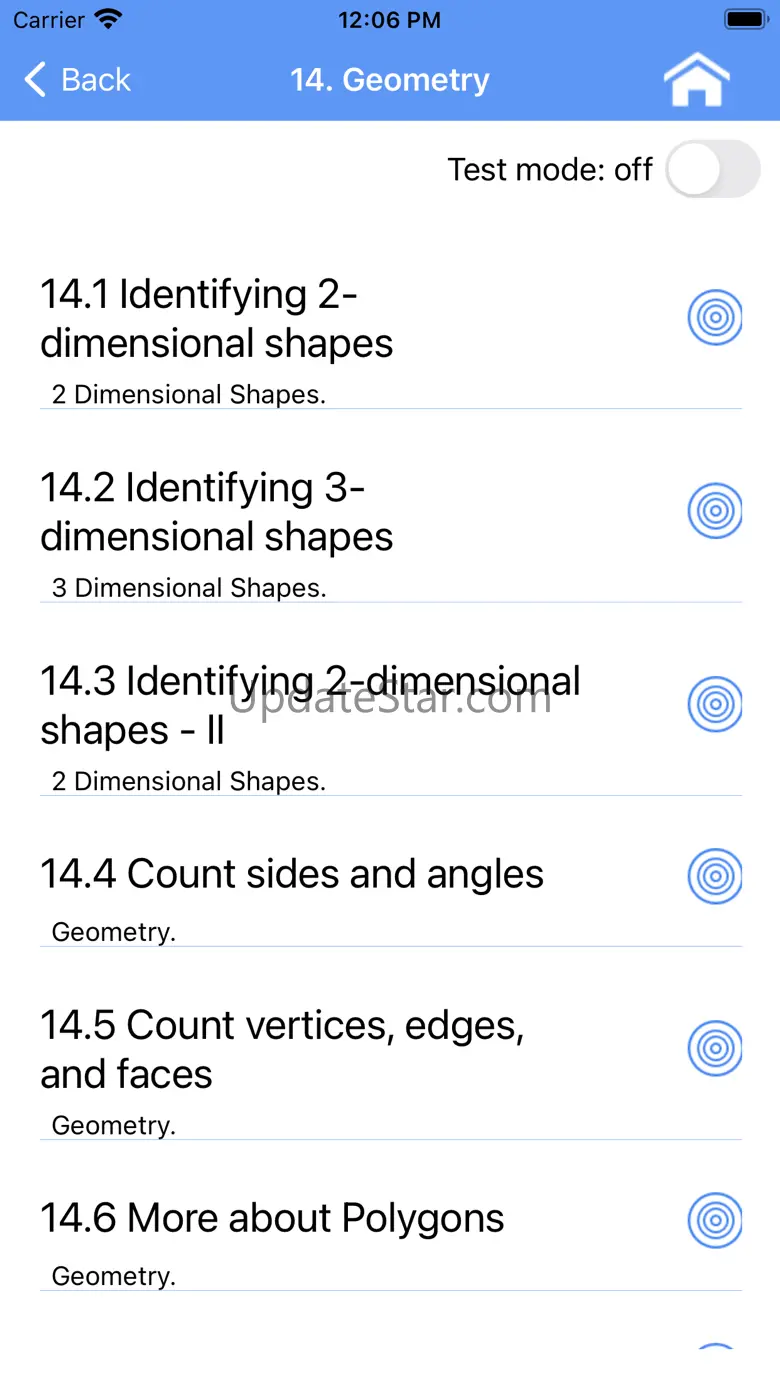The image size is (780, 1387).
Task: Tap the 14. Geometry header title
Action: tap(390, 80)
